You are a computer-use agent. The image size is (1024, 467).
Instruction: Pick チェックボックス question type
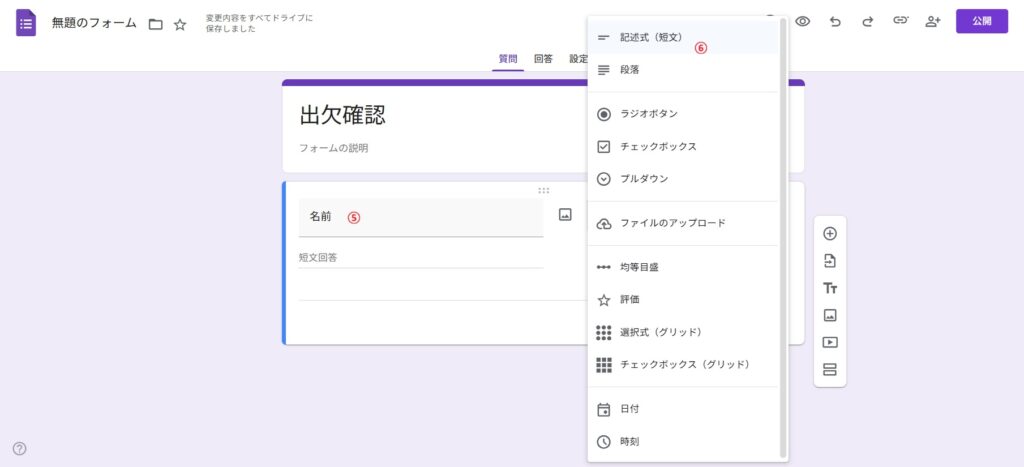[658, 147]
